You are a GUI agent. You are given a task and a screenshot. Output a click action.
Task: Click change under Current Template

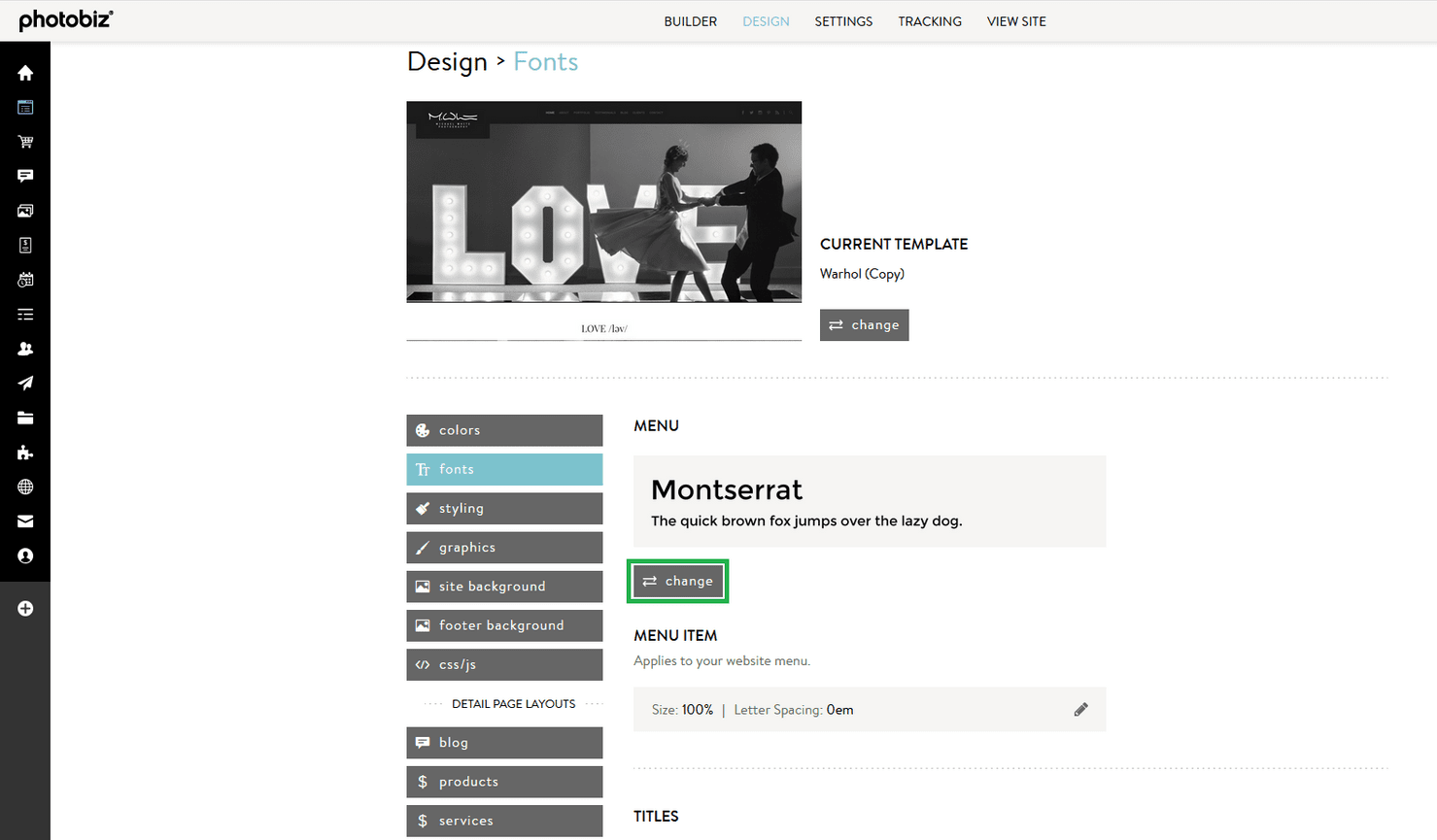[864, 324]
